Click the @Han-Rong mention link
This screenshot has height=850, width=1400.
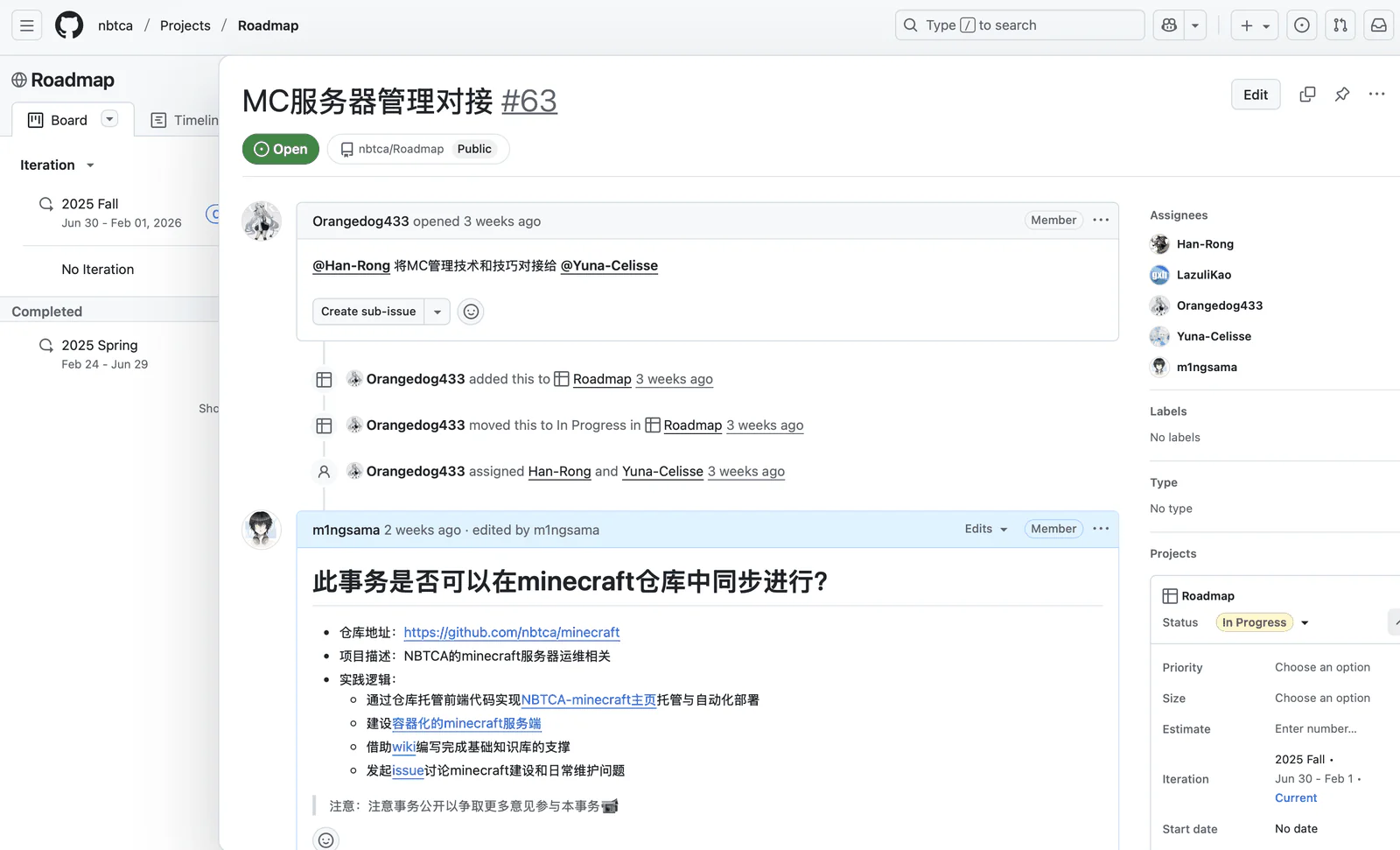(351, 266)
